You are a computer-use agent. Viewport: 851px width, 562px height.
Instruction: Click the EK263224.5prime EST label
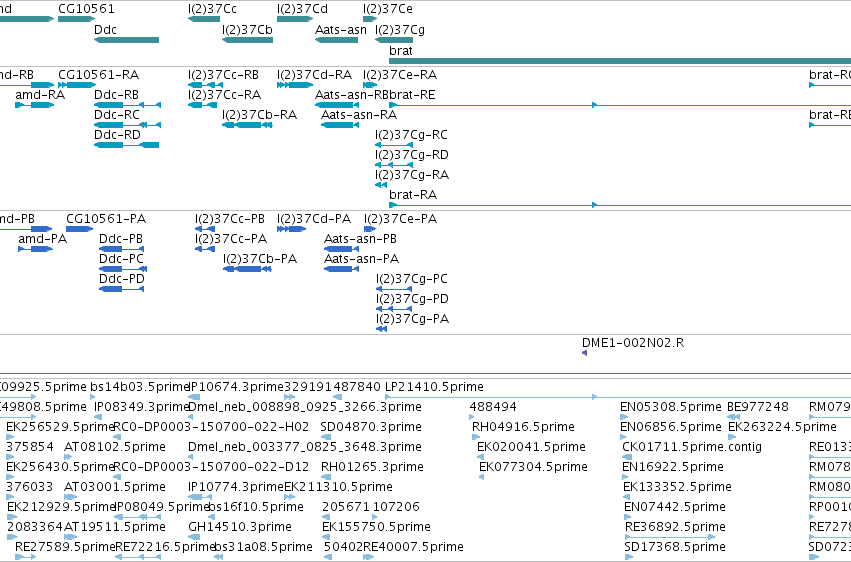[782, 426]
